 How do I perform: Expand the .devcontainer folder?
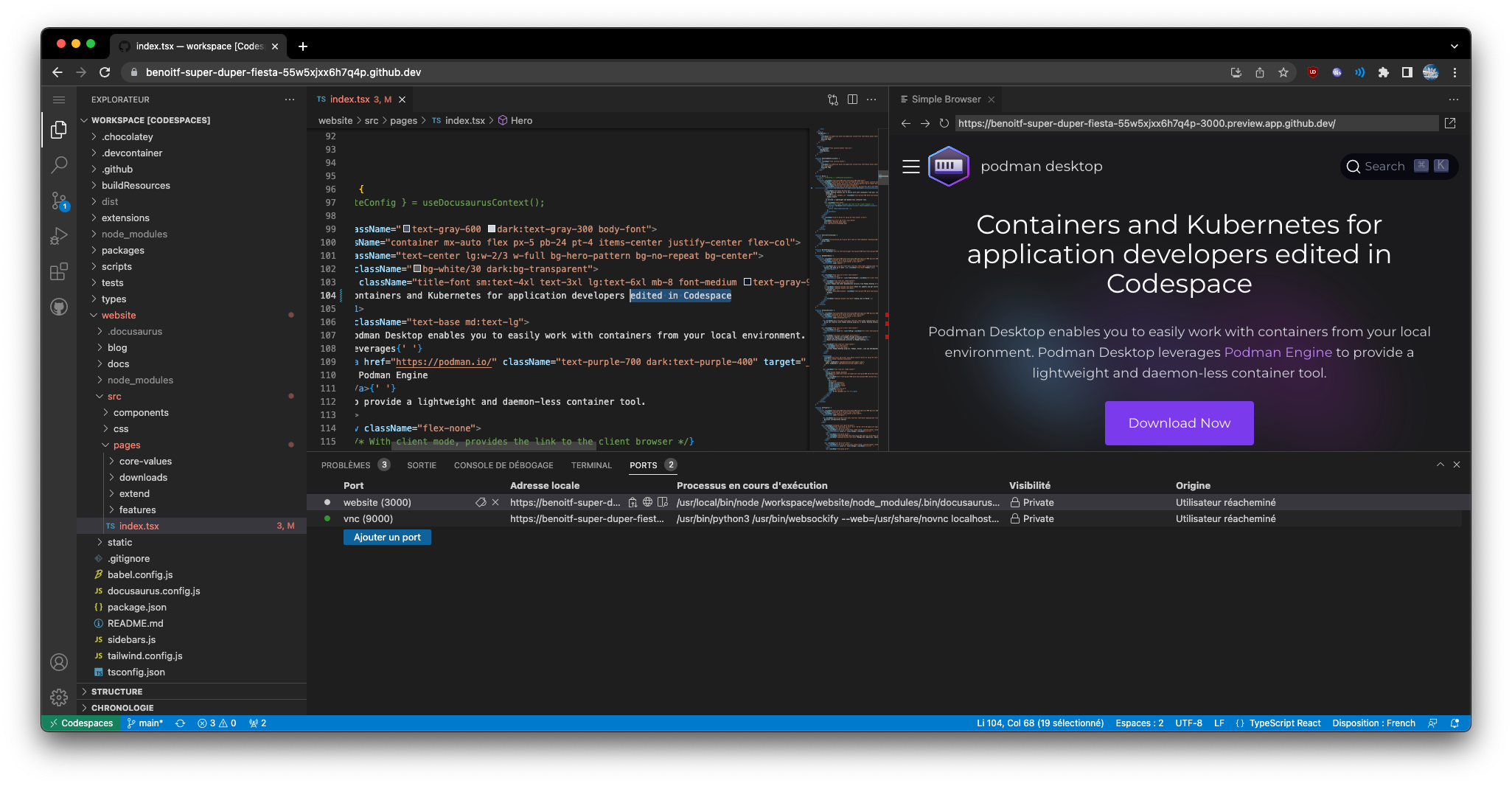click(x=133, y=153)
